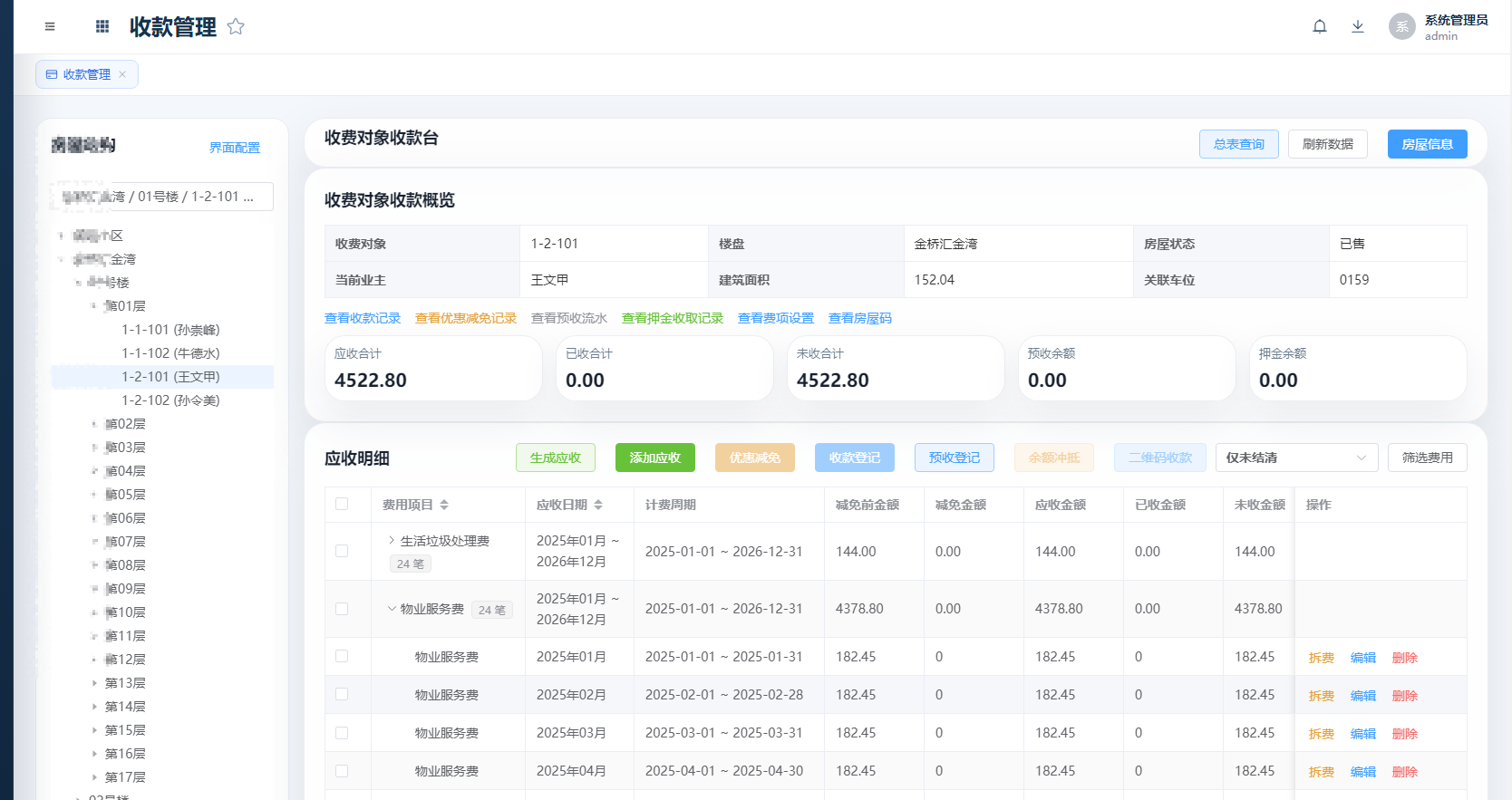Click the 筛选费用 button
The image size is (1512, 800).
pos(1428,458)
